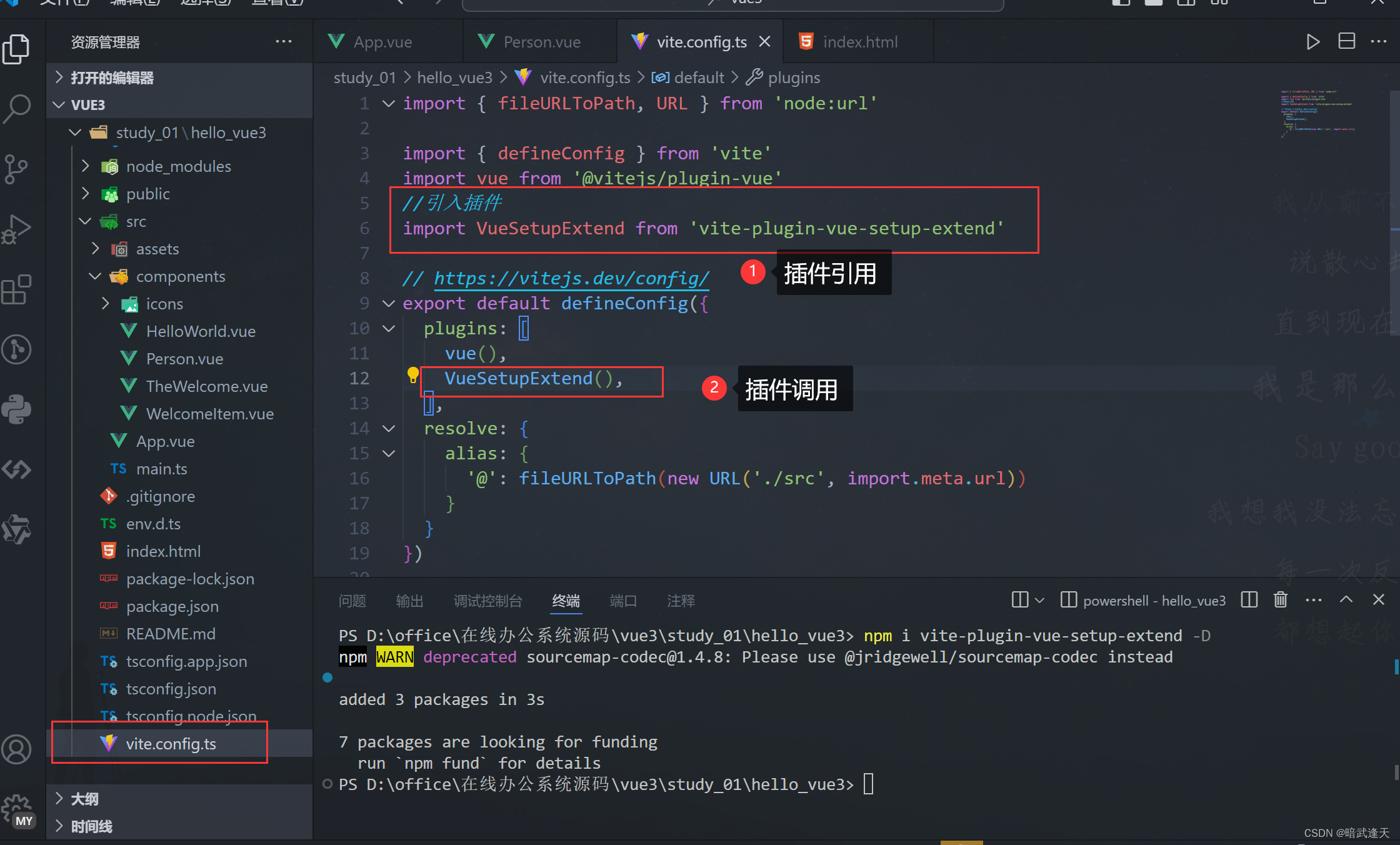Fold the resolve block at line 14
The image size is (1400, 845).
pyautogui.click(x=388, y=428)
